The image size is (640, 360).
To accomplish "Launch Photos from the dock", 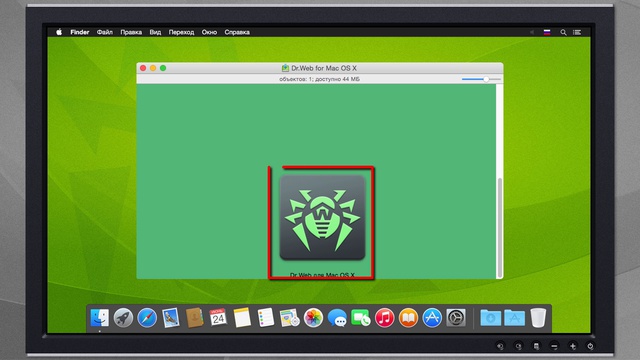I will click(x=313, y=318).
